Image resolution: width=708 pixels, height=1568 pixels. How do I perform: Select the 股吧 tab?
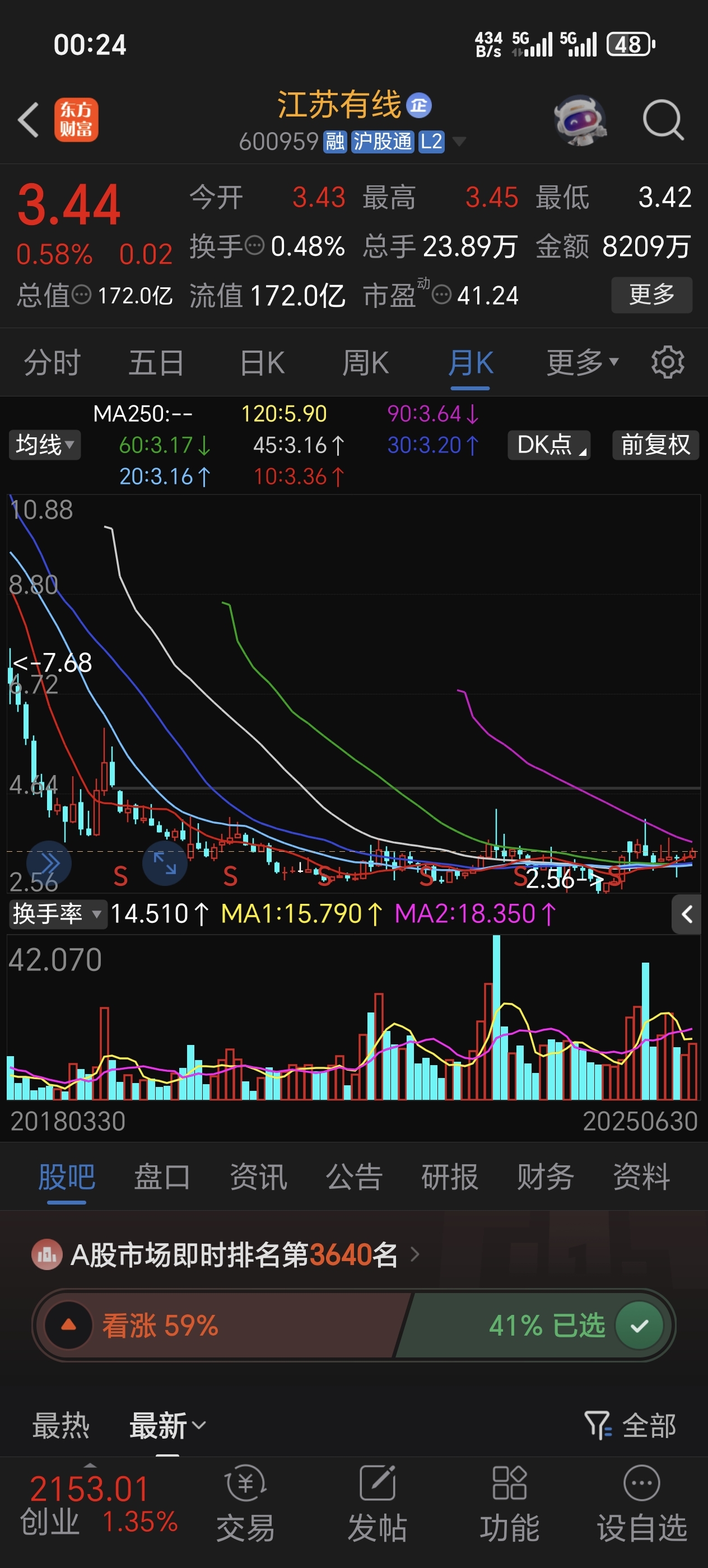pyautogui.click(x=66, y=1177)
